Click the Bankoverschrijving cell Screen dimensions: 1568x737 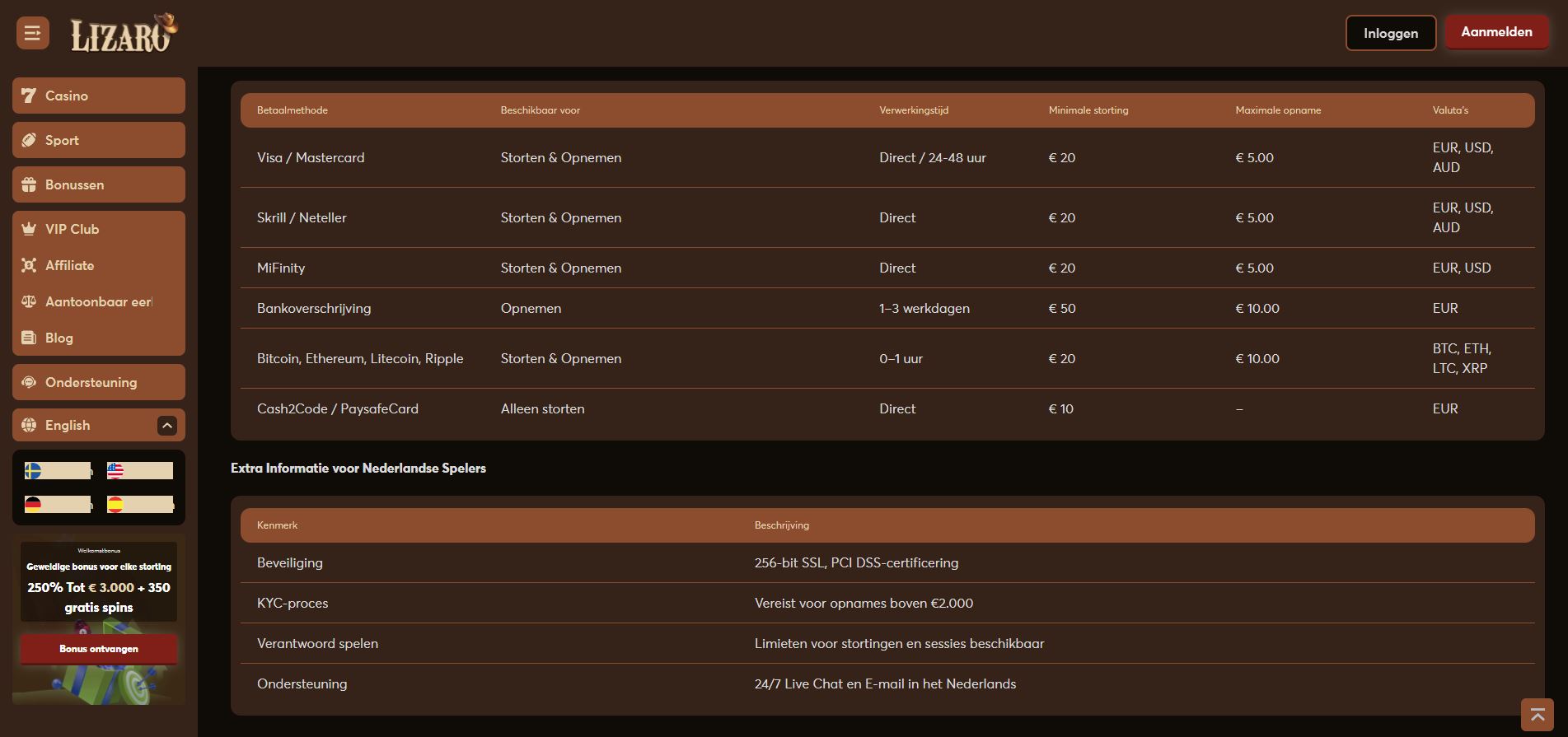(314, 308)
